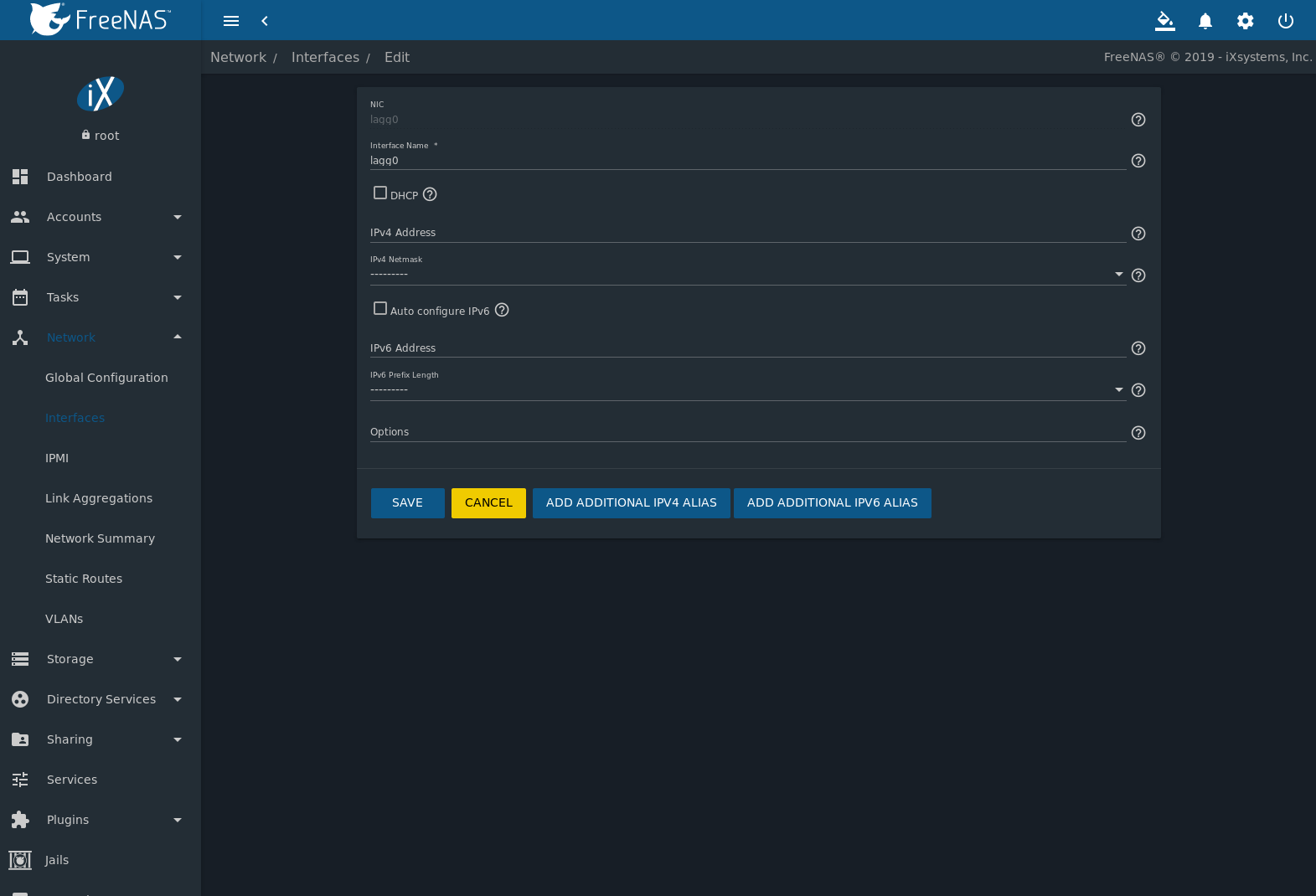Viewport: 1316px width, 896px height.
Task: Click the Interface Name input field
Action: click(x=748, y=161)
